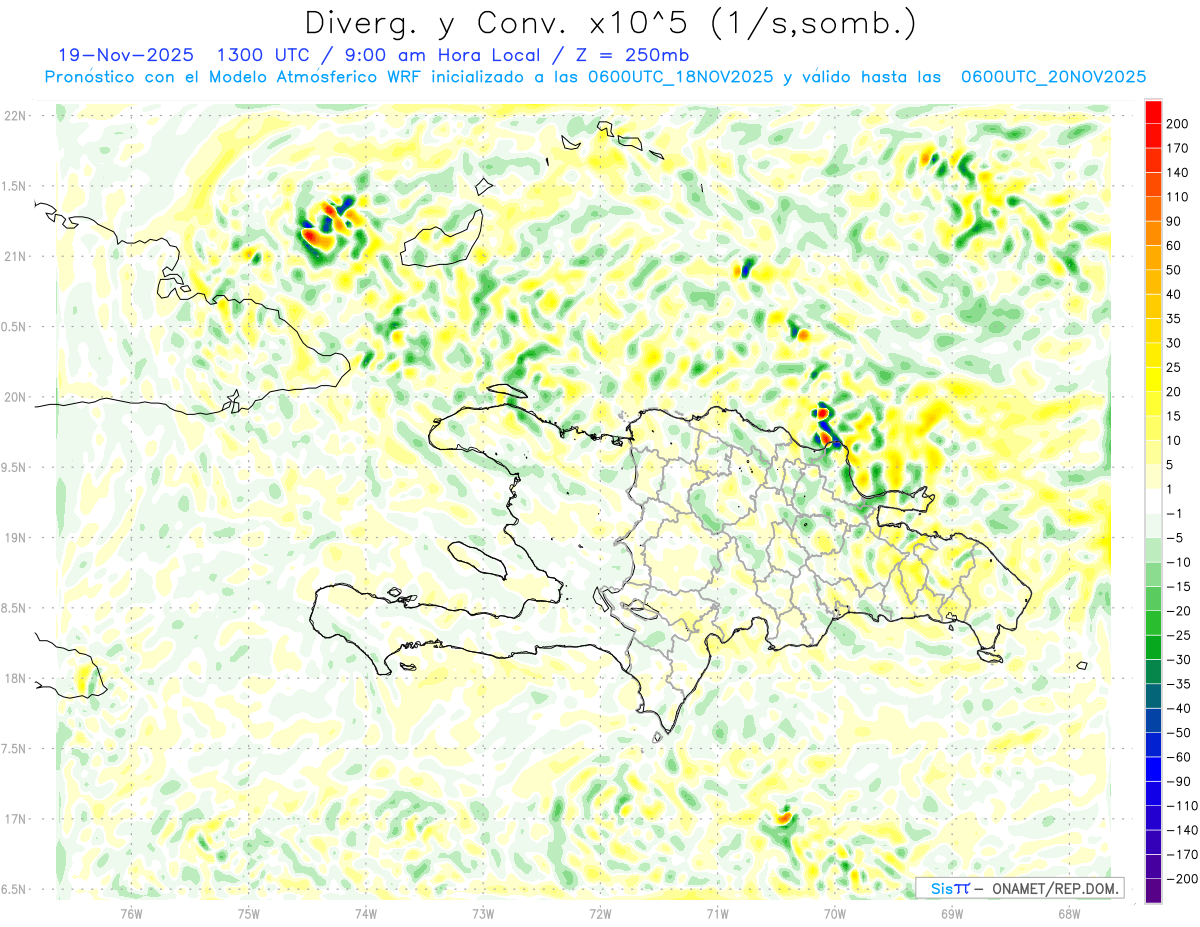The image size is (1200, 927).
Task: Click the -40 color scale label
Action: click(1178, 709)
